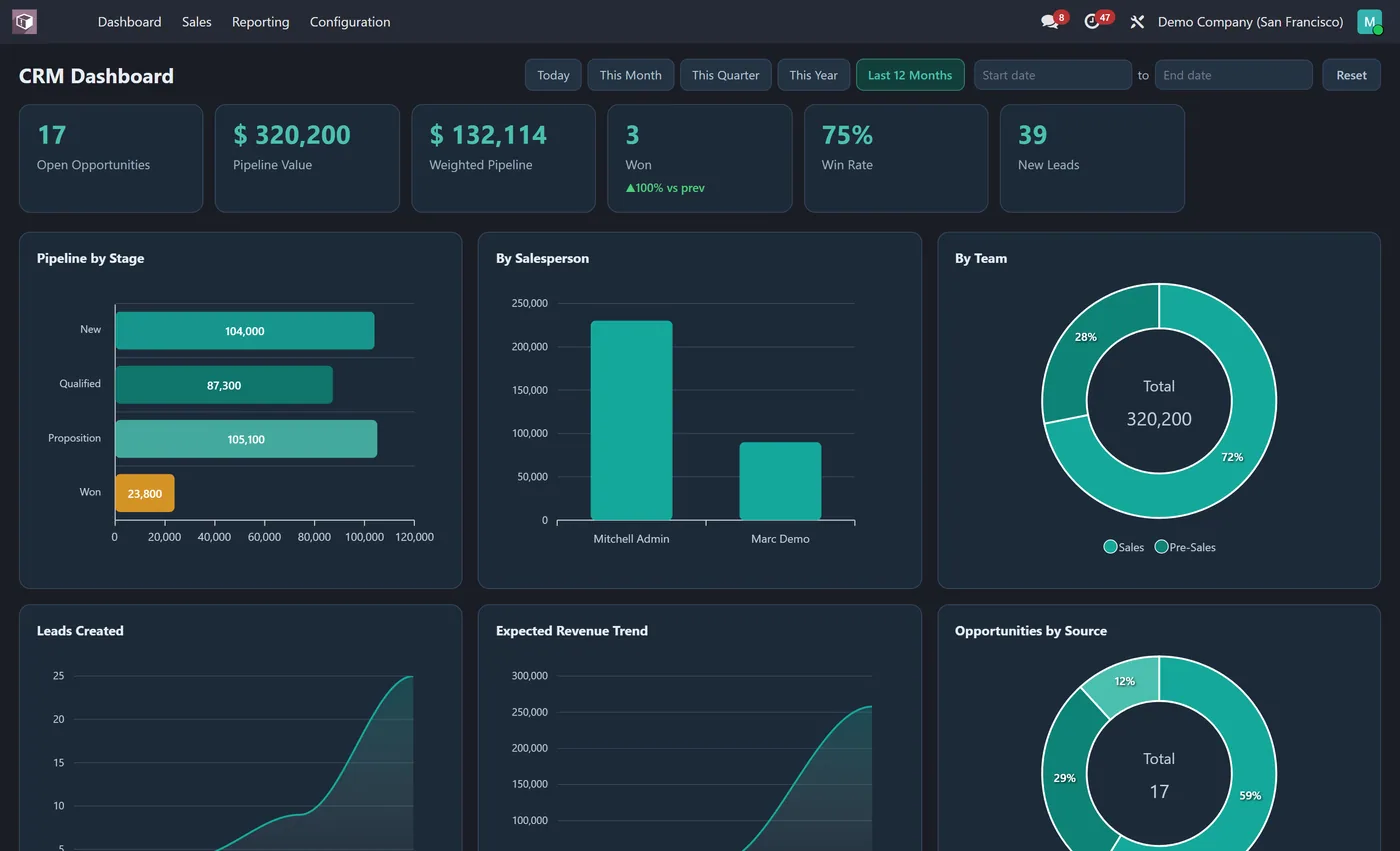The height and width of the screenshot is (851, 1400).
Task: Toggle the Sales legend swatch
Action: (x=1110, y=546)
